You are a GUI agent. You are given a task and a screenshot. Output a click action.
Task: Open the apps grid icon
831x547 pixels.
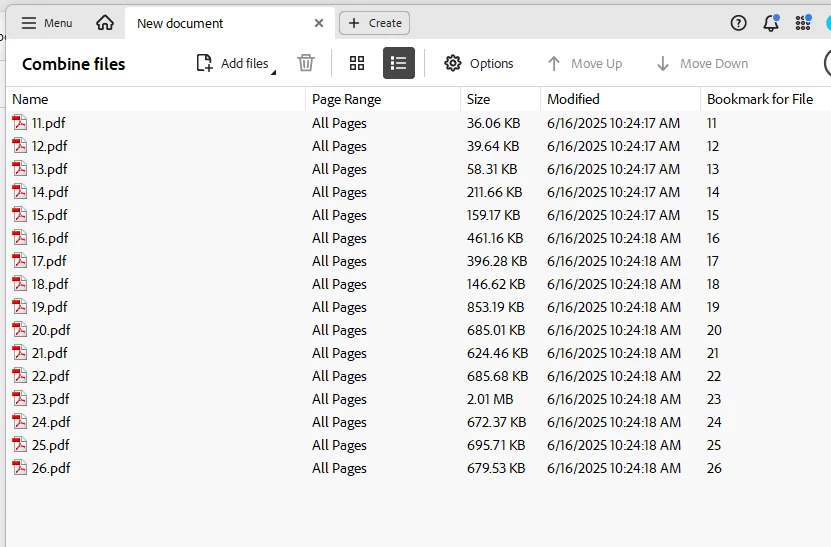coord(803,23)
